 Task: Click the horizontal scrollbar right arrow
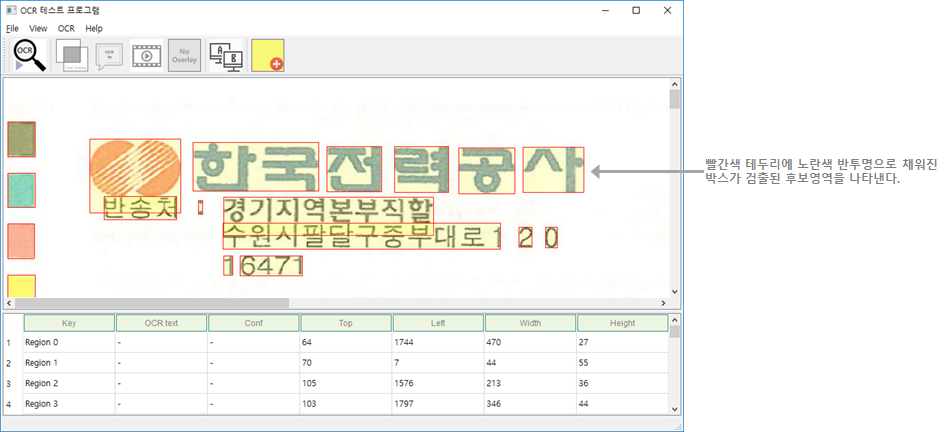[x=663, y=303]
